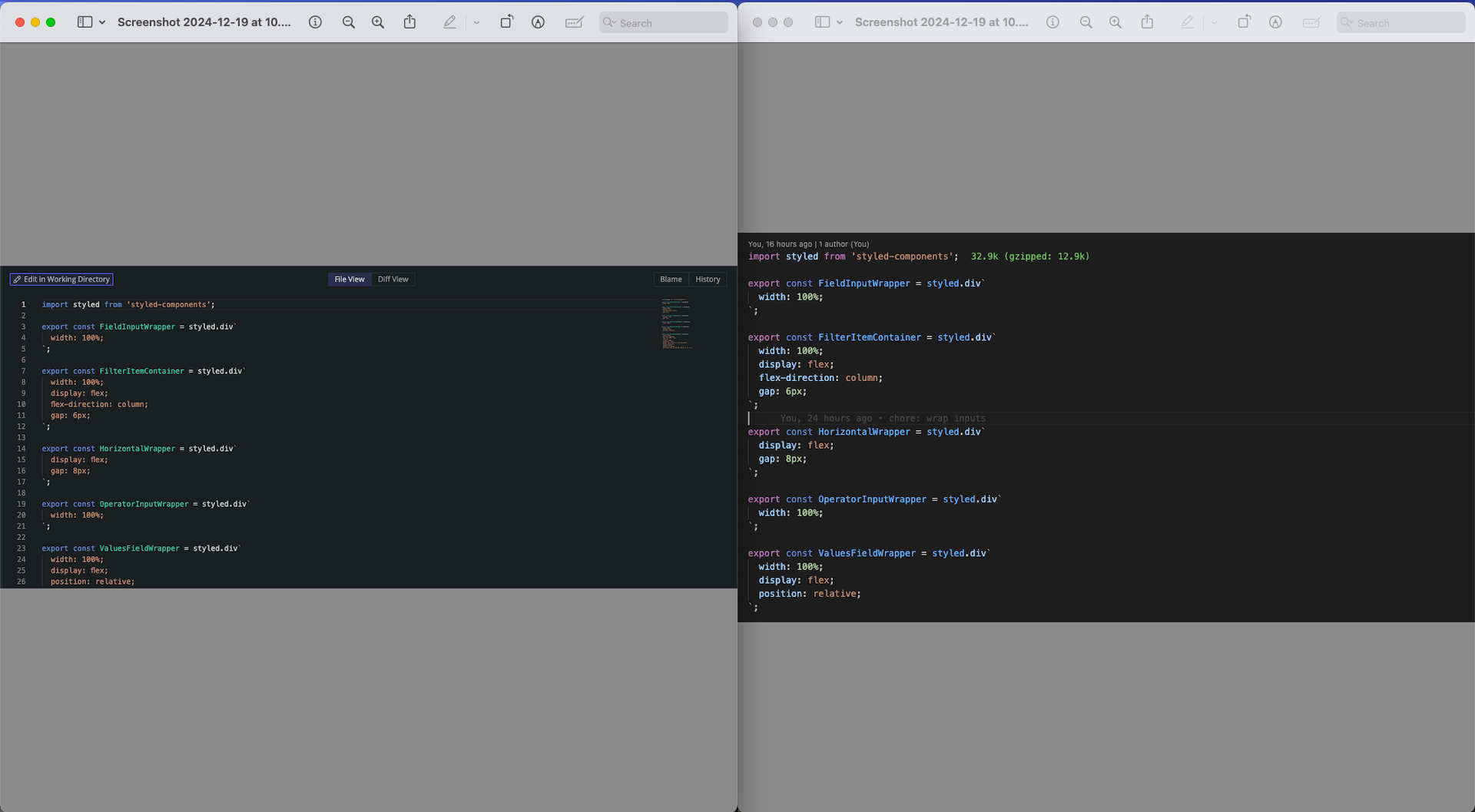Open sidebar view options dropdown in right window

click(840, 22)
